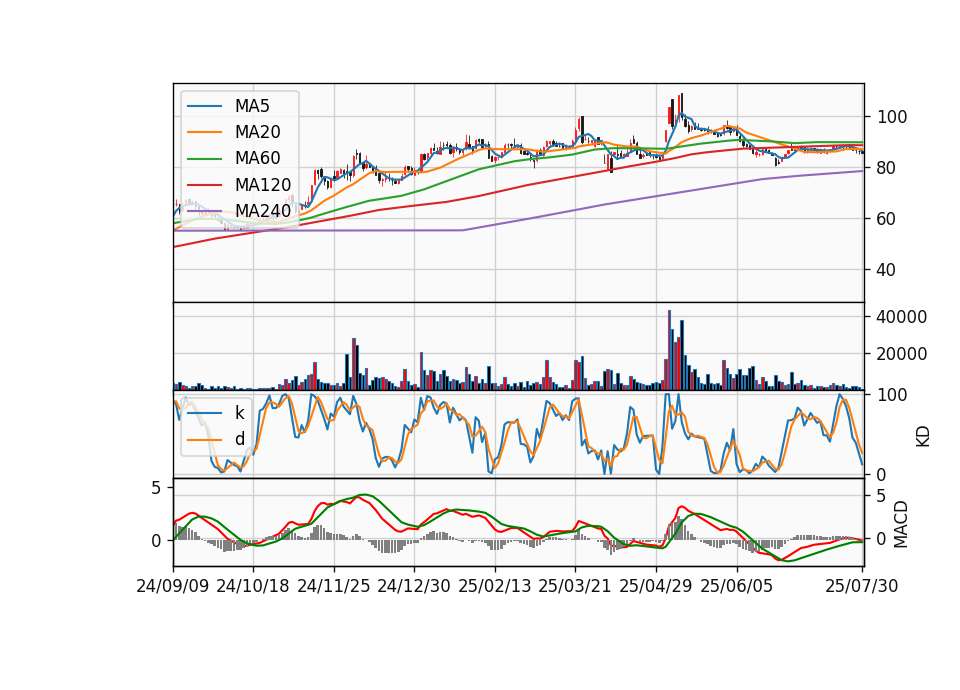Click the blue MA5 legend line sample

tap(204, 107)
